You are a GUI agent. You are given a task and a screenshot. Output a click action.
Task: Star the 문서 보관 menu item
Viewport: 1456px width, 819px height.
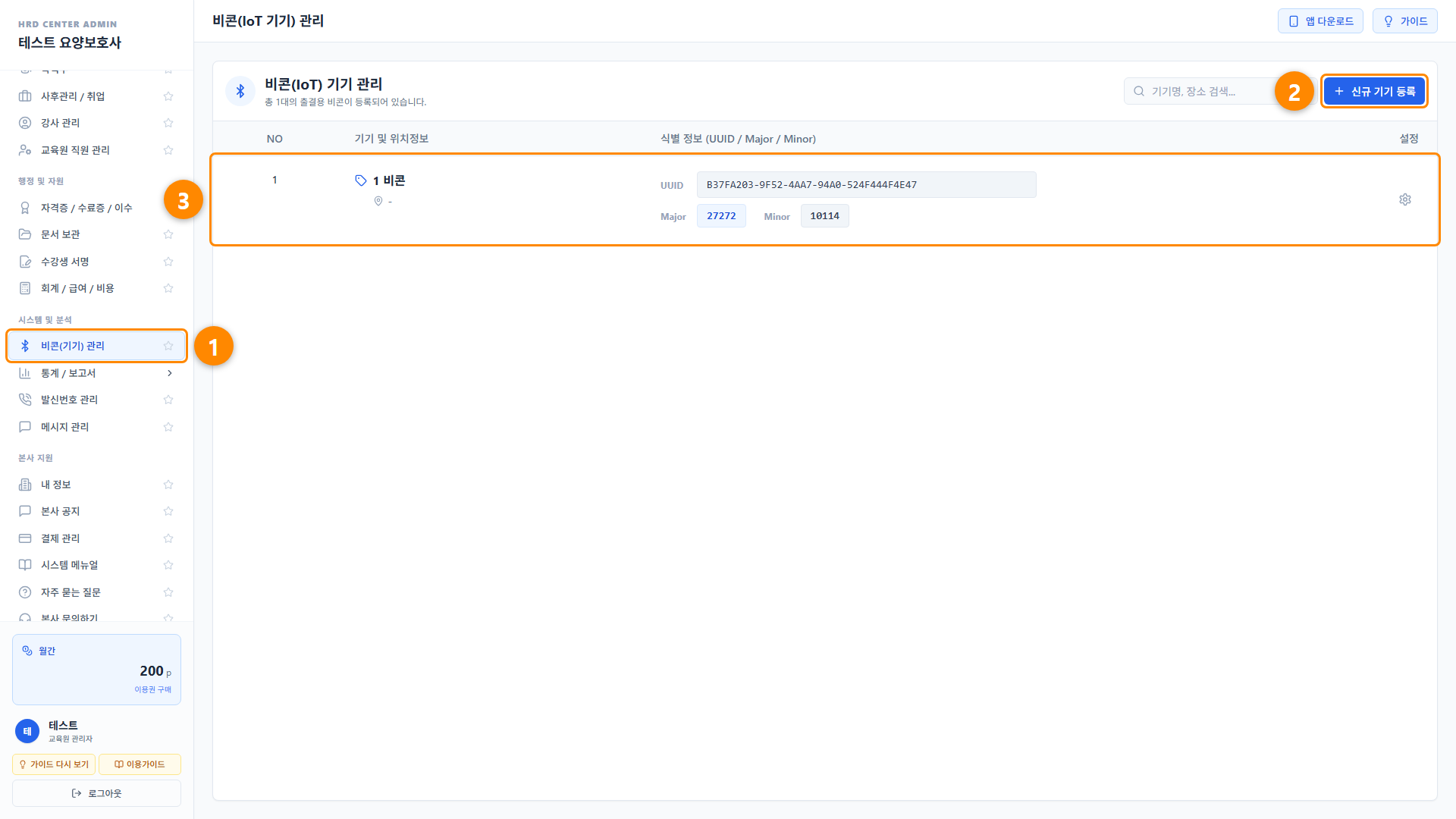click(168, 234)
